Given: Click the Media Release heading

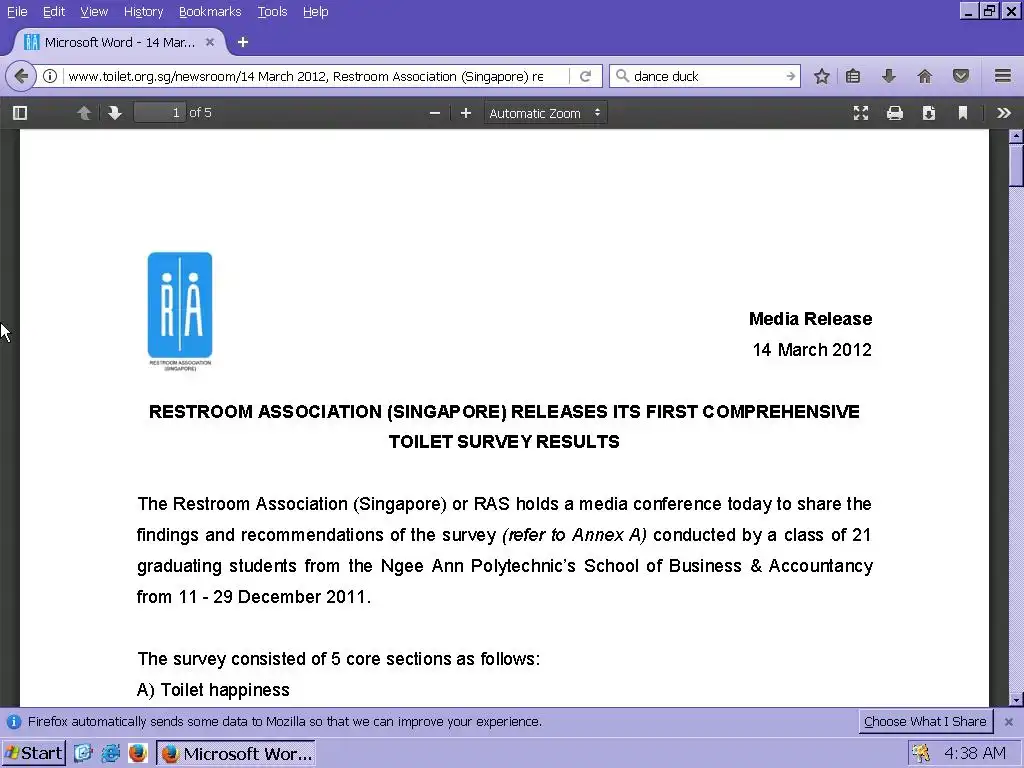Looking at the screenshot, I should pyautogui.click(x=810, y=319).
